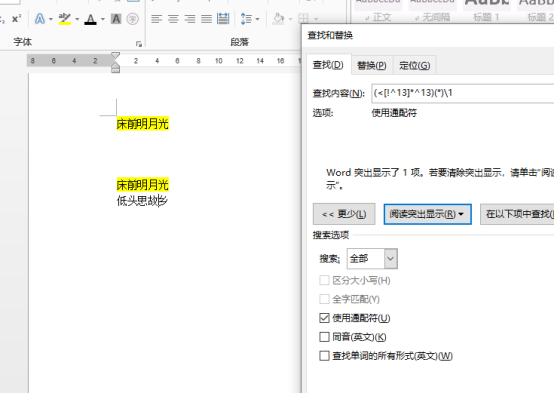Select the 标题 1 style
This screenshot has width=554, height=393.
pyautogui.click(x=486, y=11)
